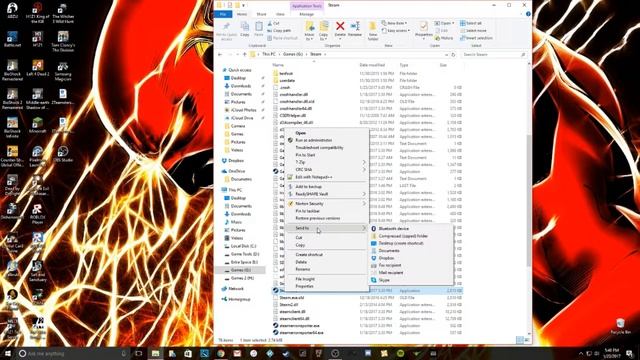
Task: Click the Back arrow in Explorer
Action: [220, 54]
